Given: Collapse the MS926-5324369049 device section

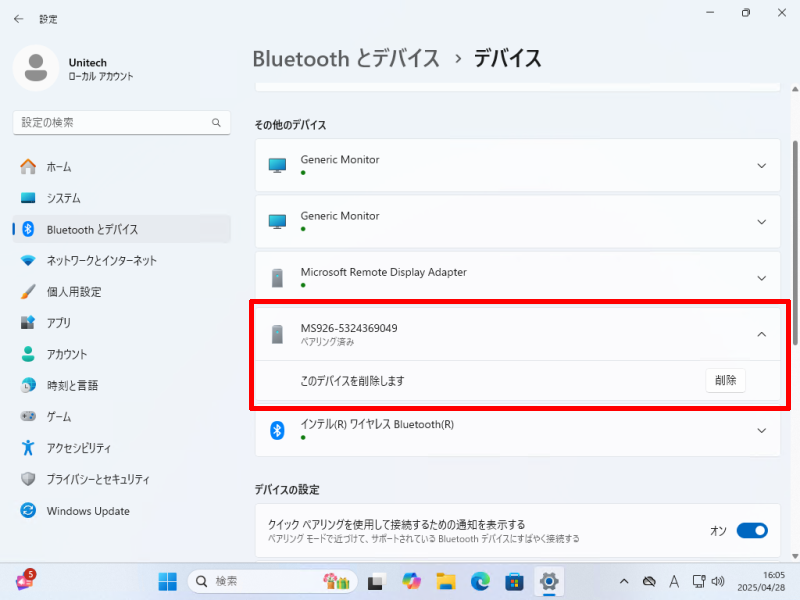Looking at the screenshot, I should click(761, 334).
